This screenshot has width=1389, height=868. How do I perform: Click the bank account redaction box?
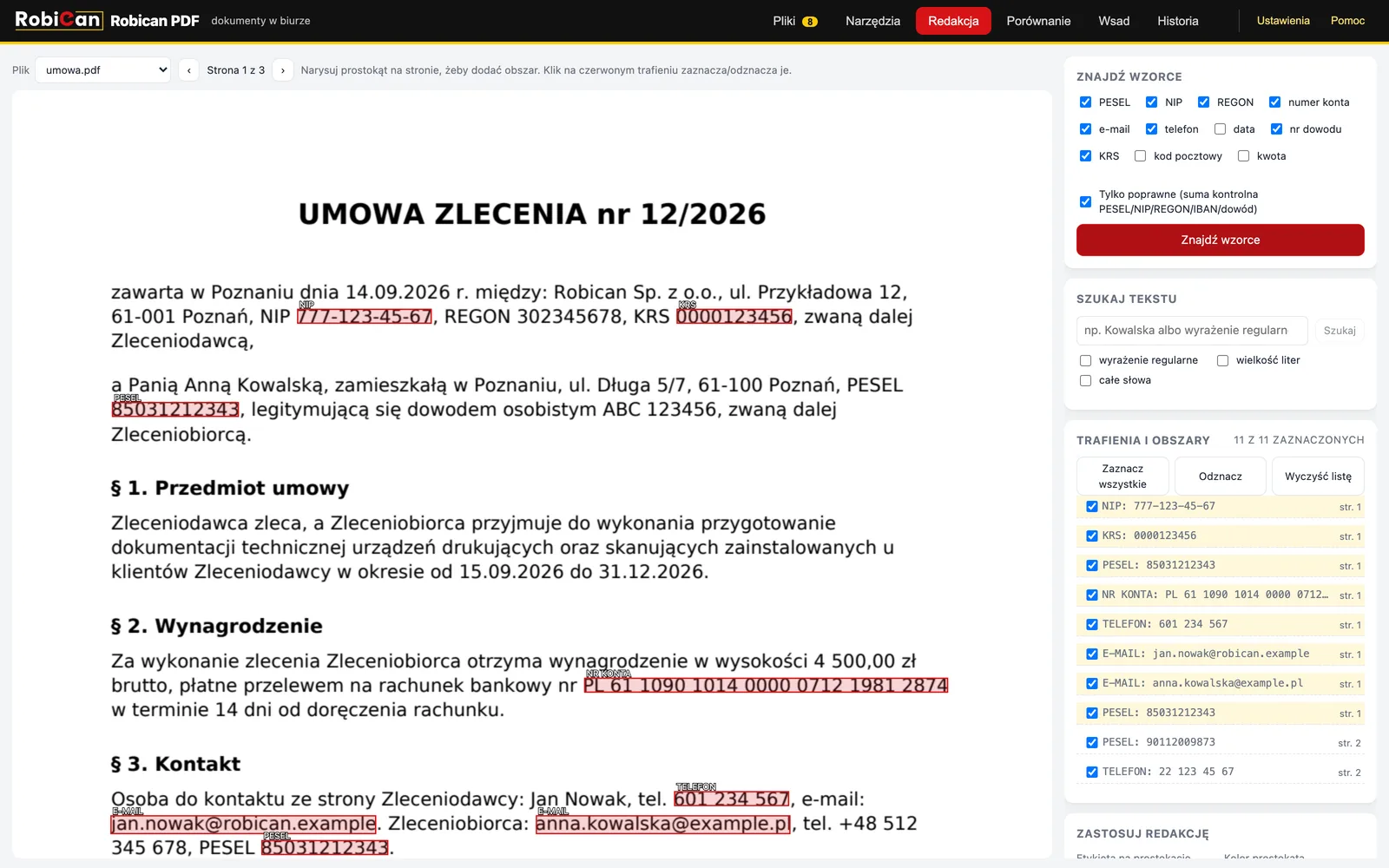click(x=766, y=686)
